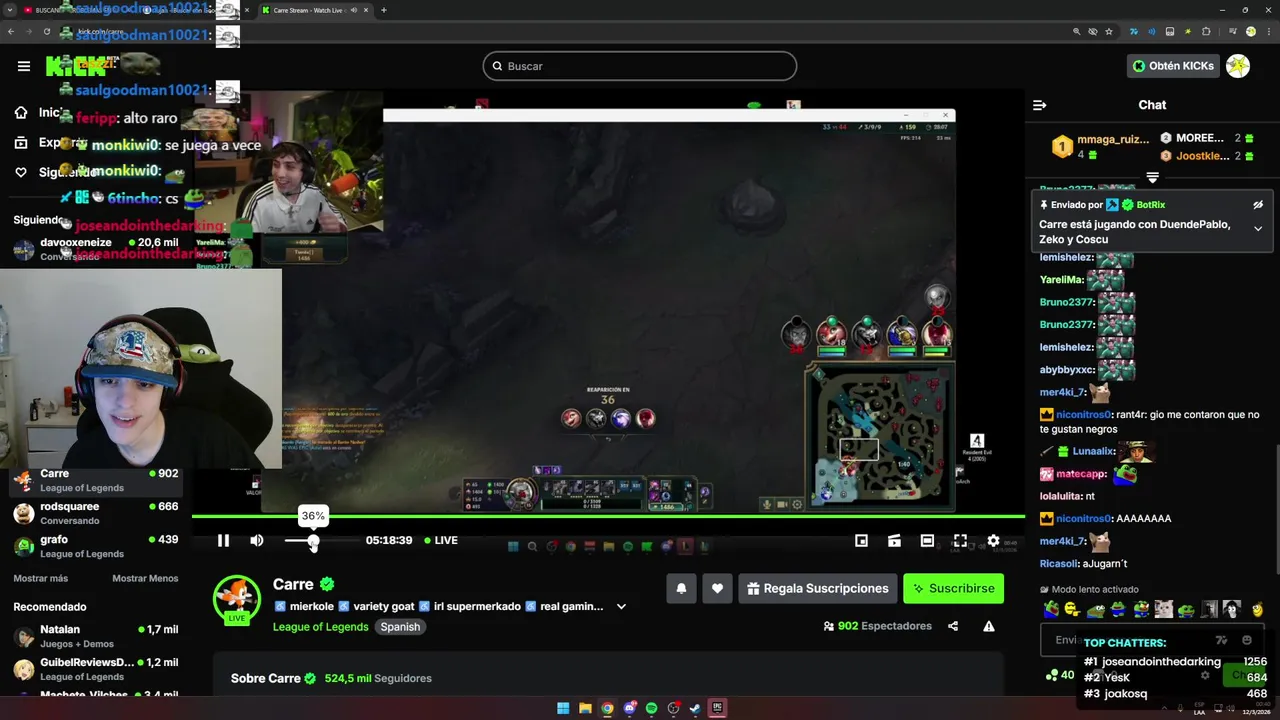
Task: Open the 7TV emote icon in chat box
Action: coord(1221,640)
